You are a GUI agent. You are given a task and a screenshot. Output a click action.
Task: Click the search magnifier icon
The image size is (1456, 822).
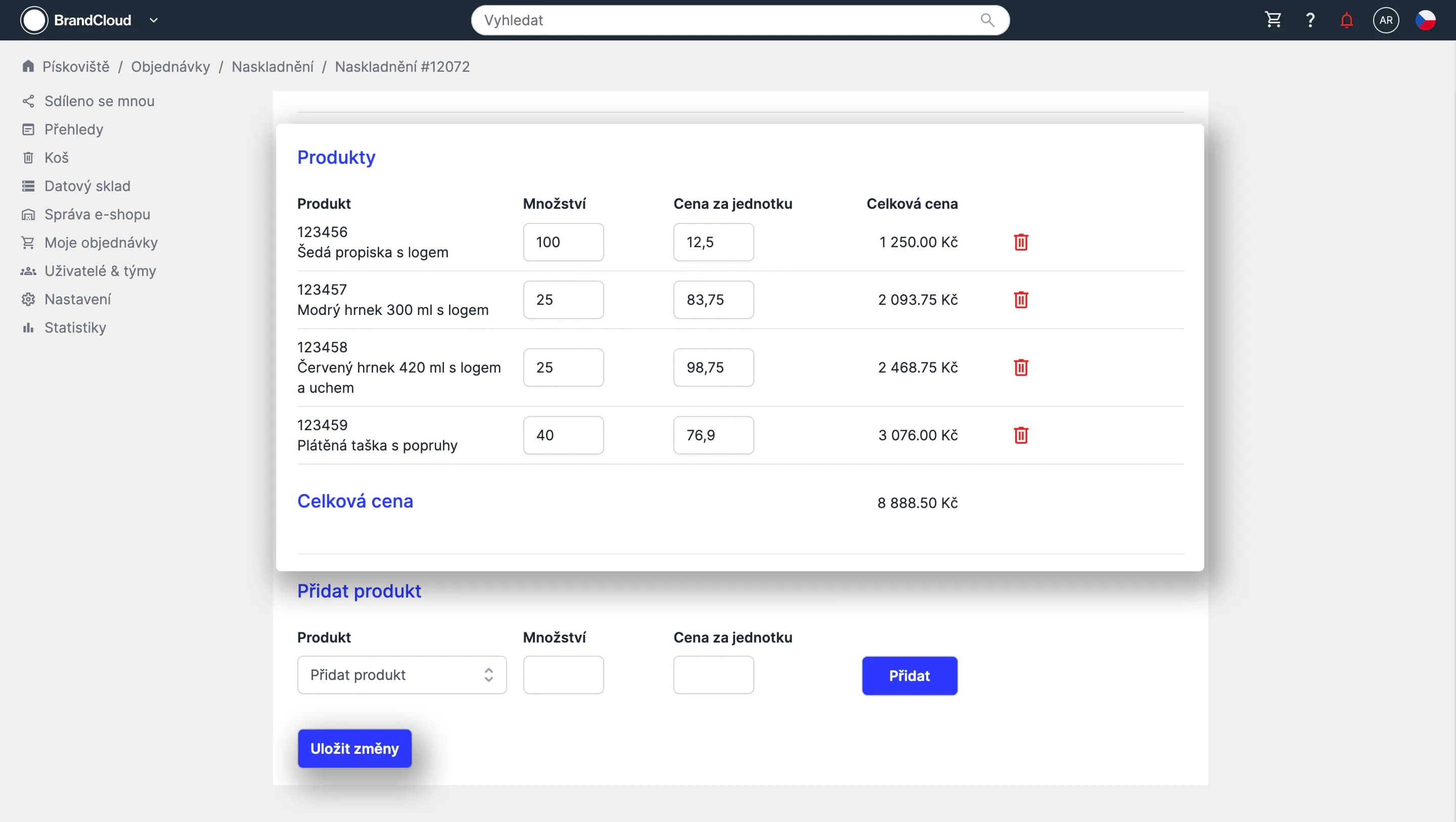tap(987, 20)
